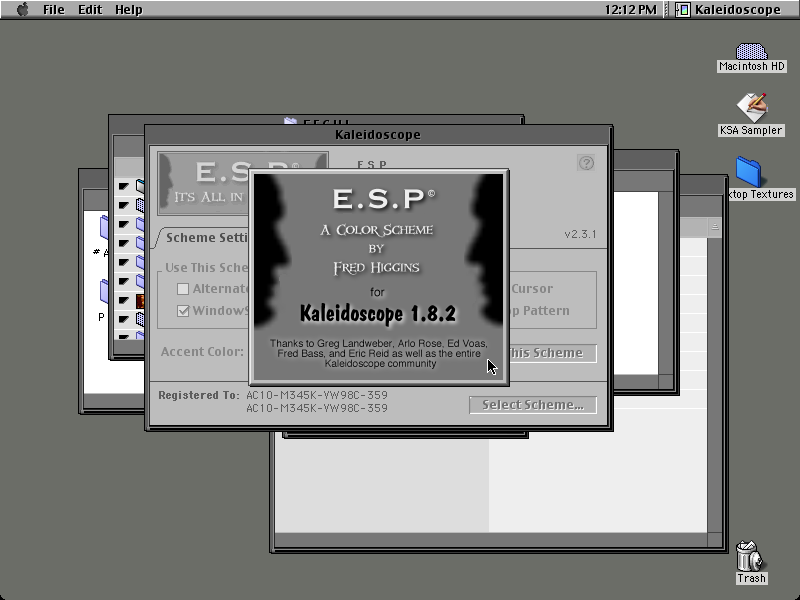This screenshot has width=800, height=600.
Task: Dismiss the E.S.P about splash by clicking it
Action: [379, 277]
